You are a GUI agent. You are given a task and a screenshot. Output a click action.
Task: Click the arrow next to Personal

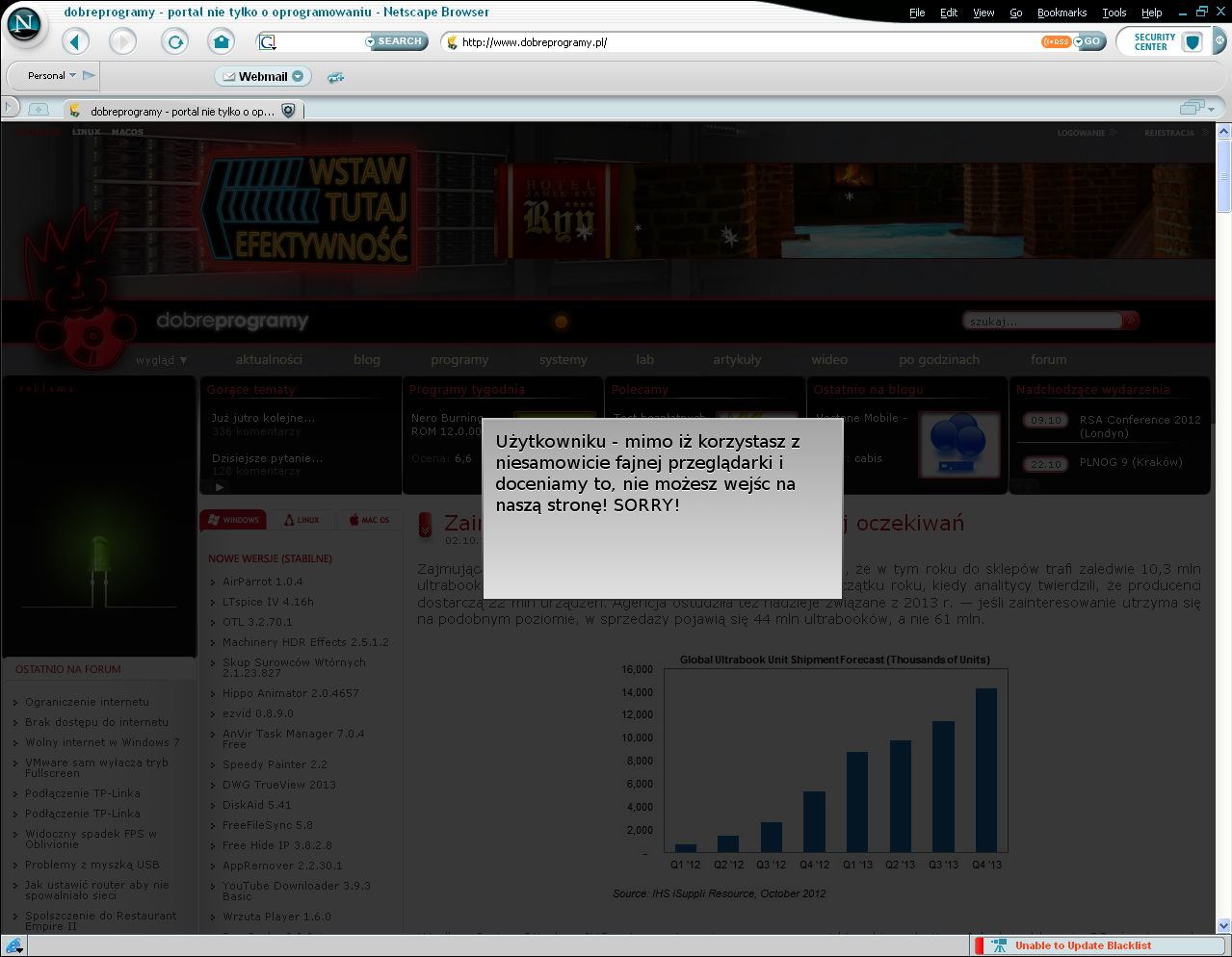[89, 75]
